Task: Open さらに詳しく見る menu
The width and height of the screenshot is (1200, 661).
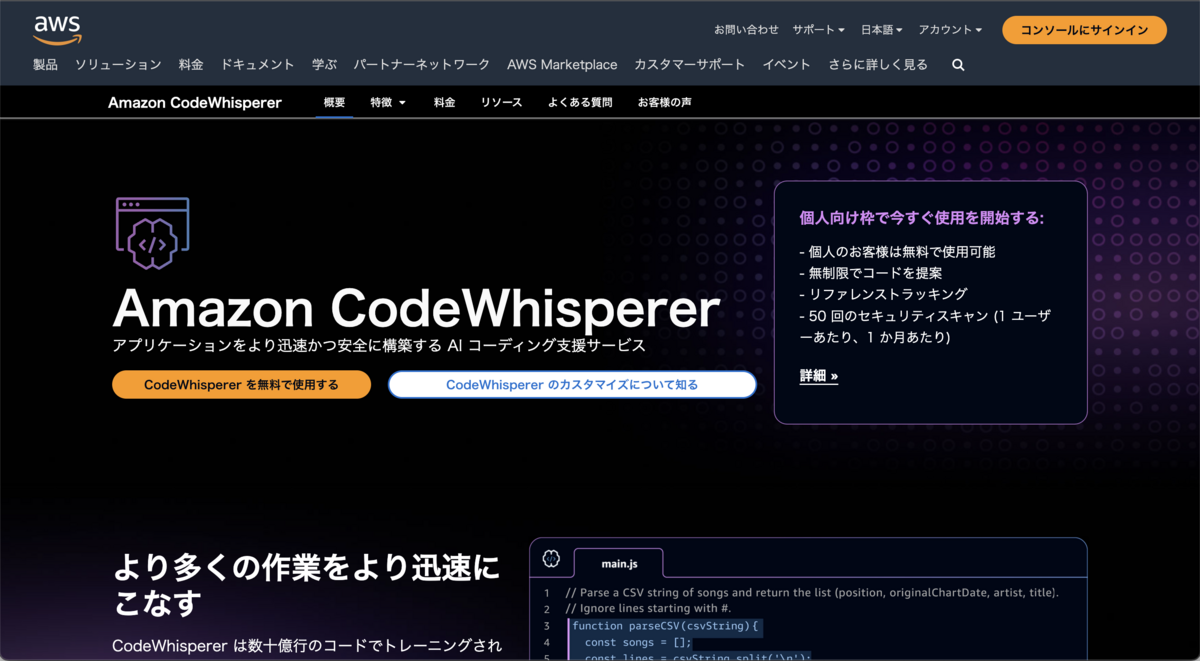Action: (x=878, y=64)
